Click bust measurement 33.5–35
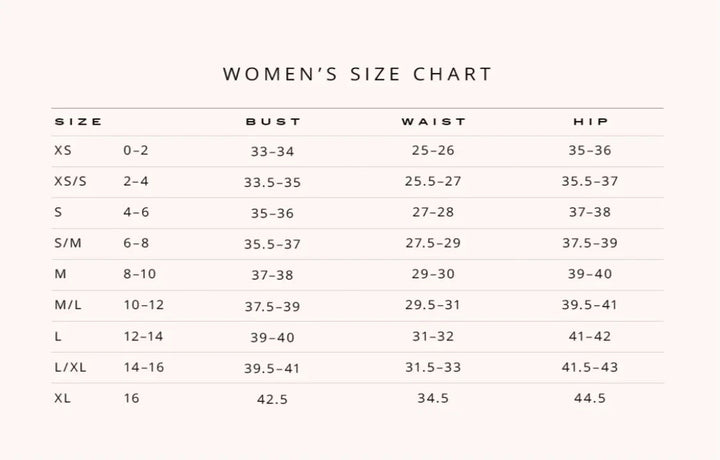This screenshot has width=720, height=460. [x=272, y=183]
